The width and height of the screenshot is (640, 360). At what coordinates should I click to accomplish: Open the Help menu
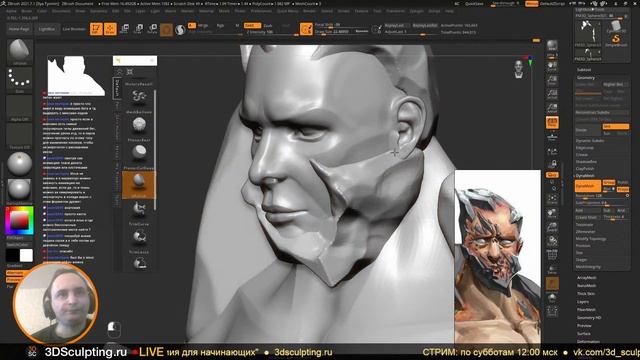coord(449,11)
